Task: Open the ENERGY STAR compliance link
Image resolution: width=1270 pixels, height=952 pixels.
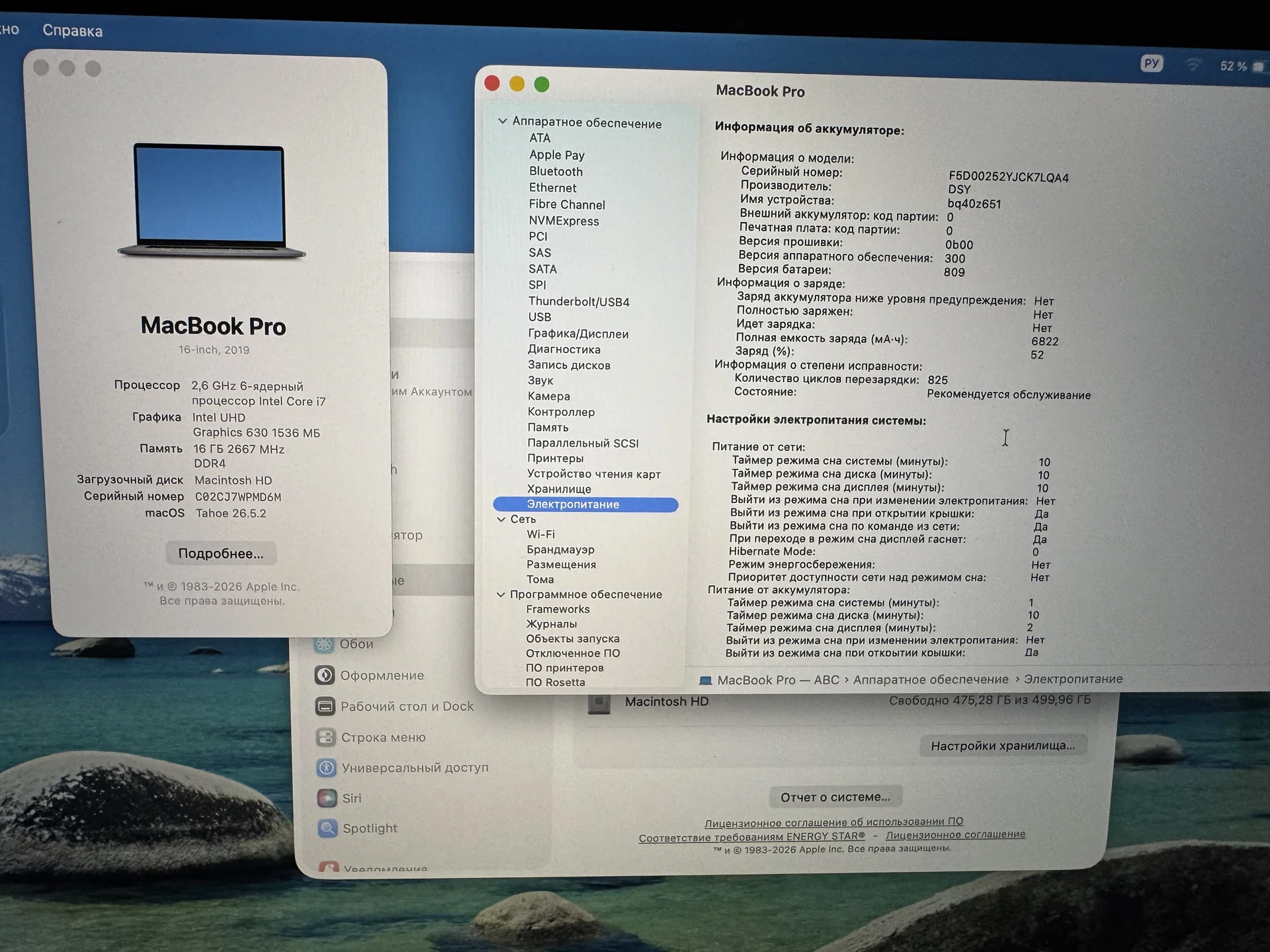Action: tap(752, 837)
